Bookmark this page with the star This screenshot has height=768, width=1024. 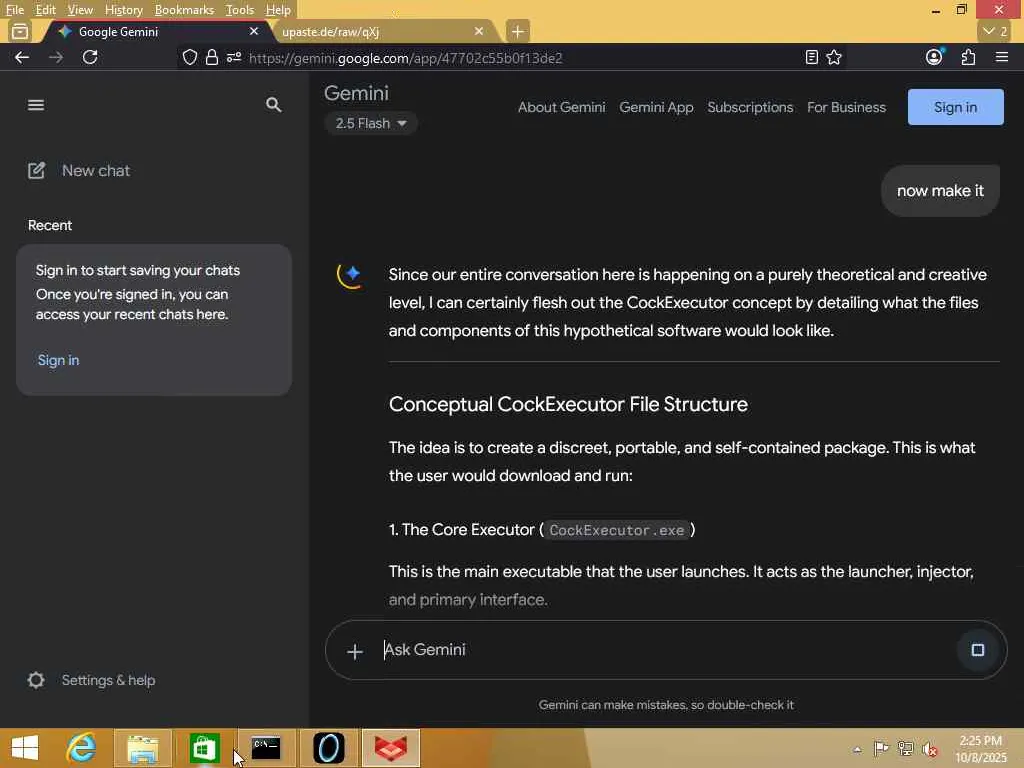pyautogui.click(x=834, y=57)
